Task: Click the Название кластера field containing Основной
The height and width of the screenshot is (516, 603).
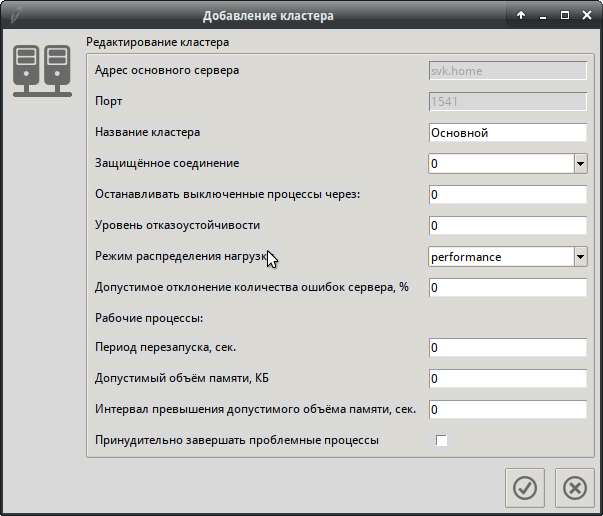Action: tap(506, 132)
